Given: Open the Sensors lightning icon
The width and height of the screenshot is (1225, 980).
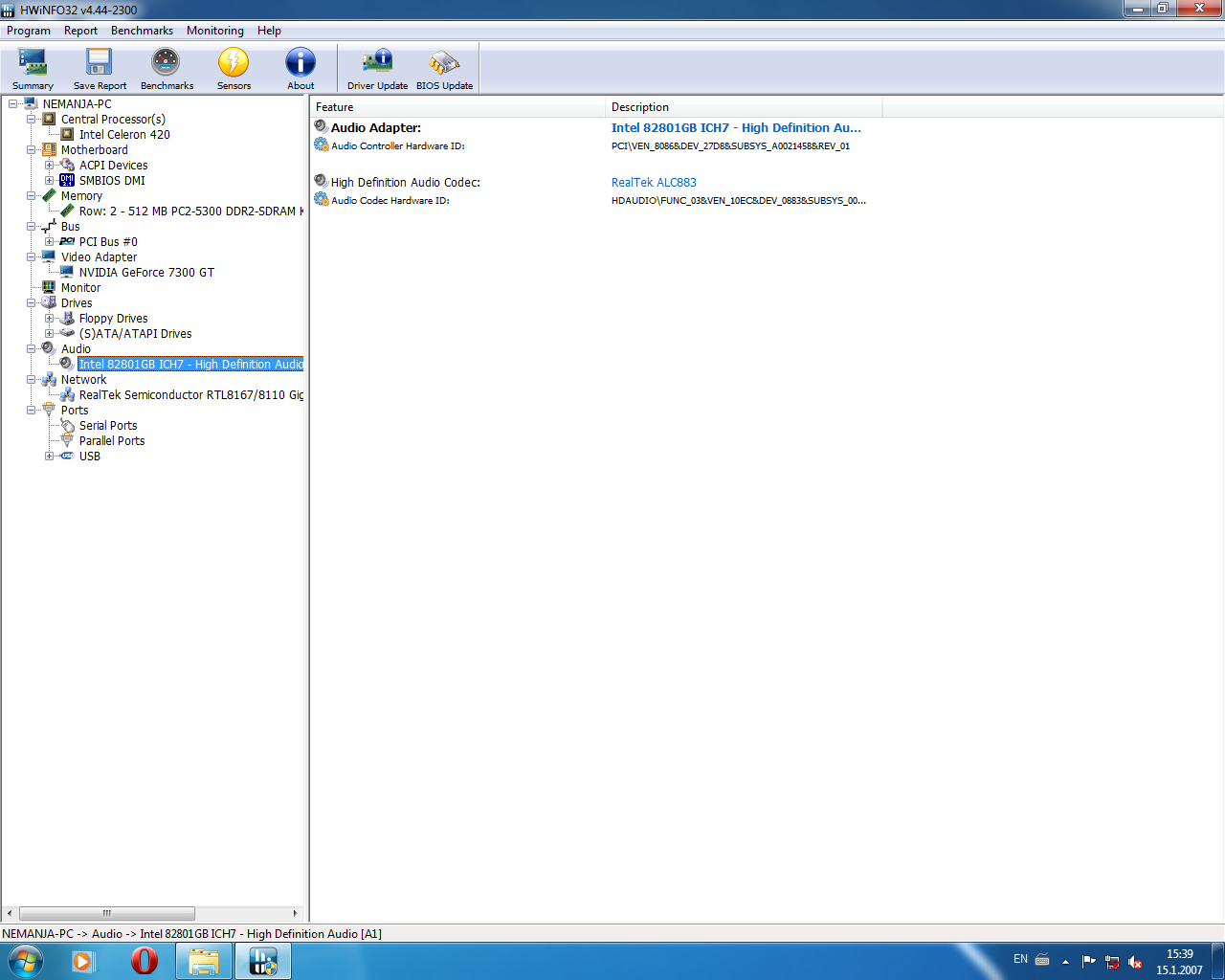Looking at the screenshot, I should click(234, 69).
